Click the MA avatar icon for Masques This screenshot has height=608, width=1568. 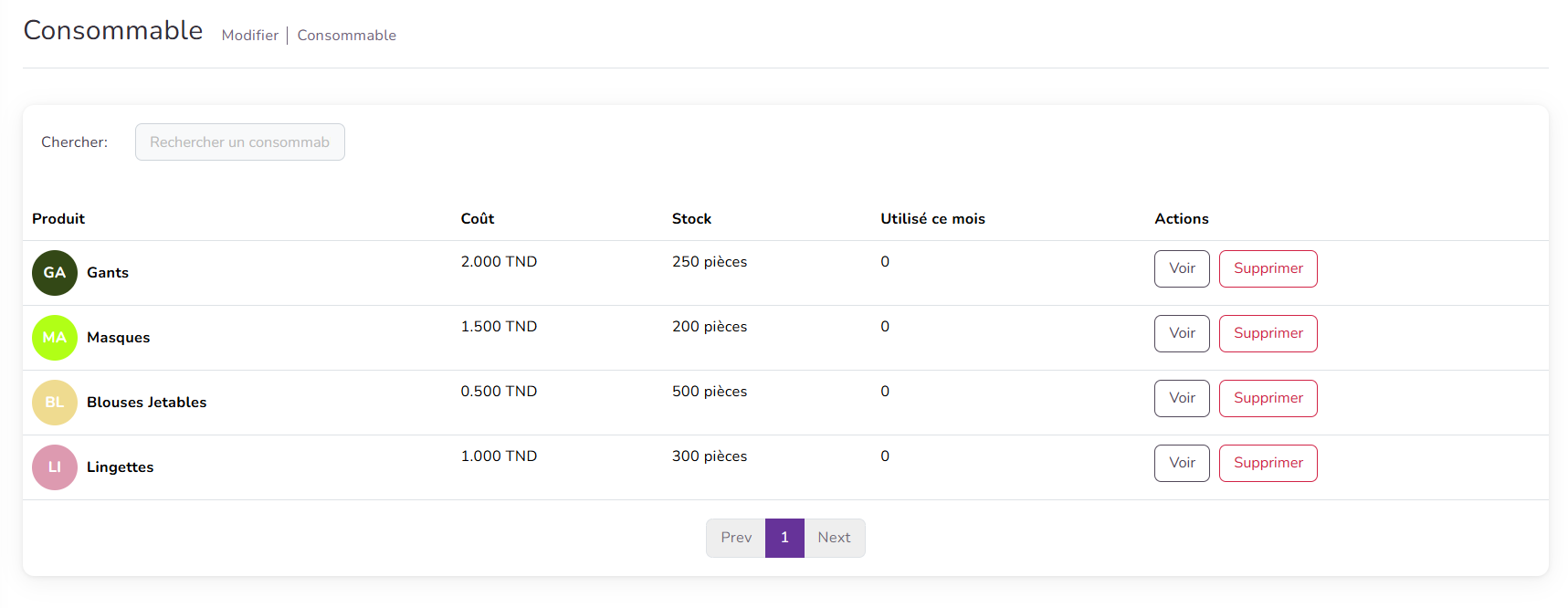(x=55, y=338)
